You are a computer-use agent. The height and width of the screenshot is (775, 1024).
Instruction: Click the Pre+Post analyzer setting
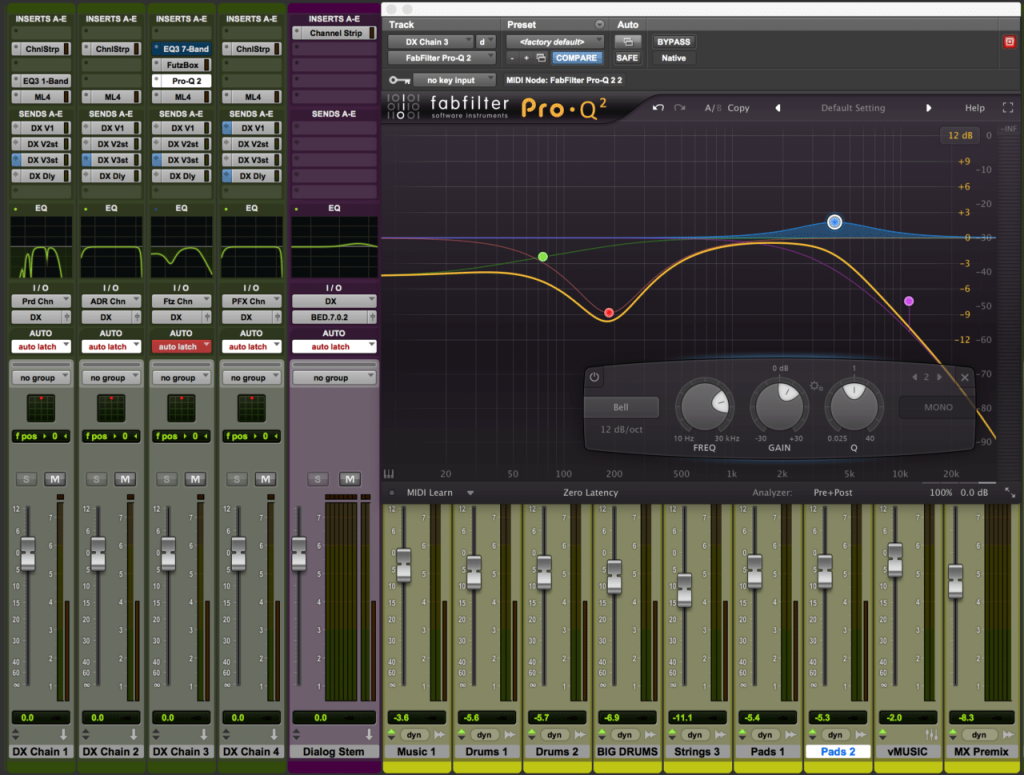[x=833, y=493]
